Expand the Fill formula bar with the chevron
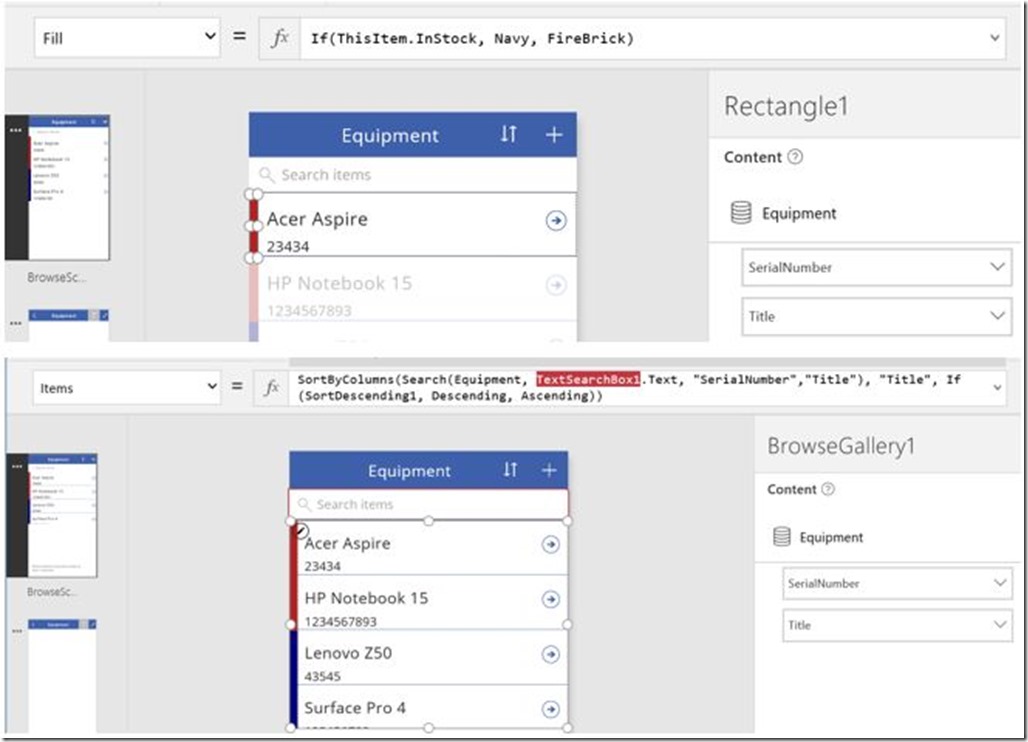 tap(994, 38)
